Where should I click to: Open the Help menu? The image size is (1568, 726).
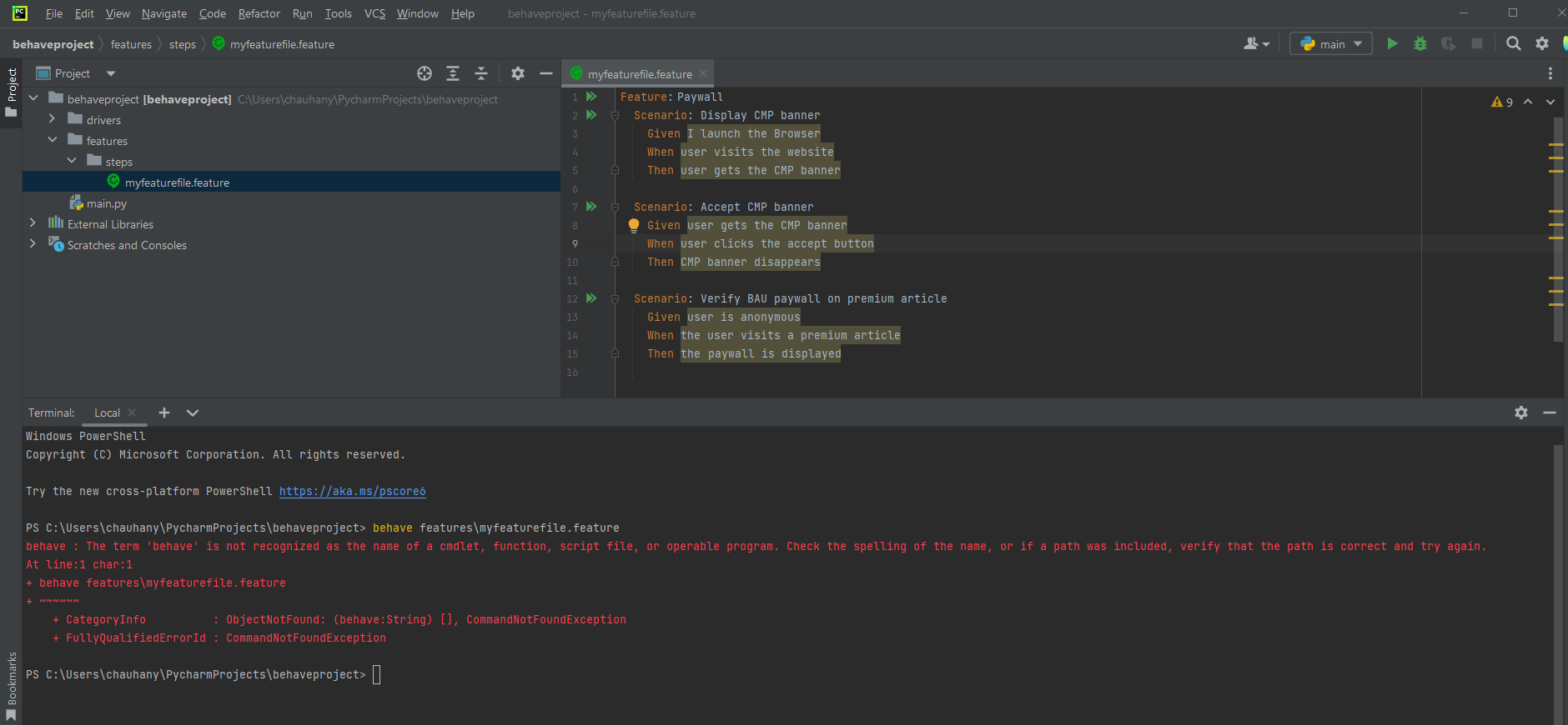pos(462,13)
